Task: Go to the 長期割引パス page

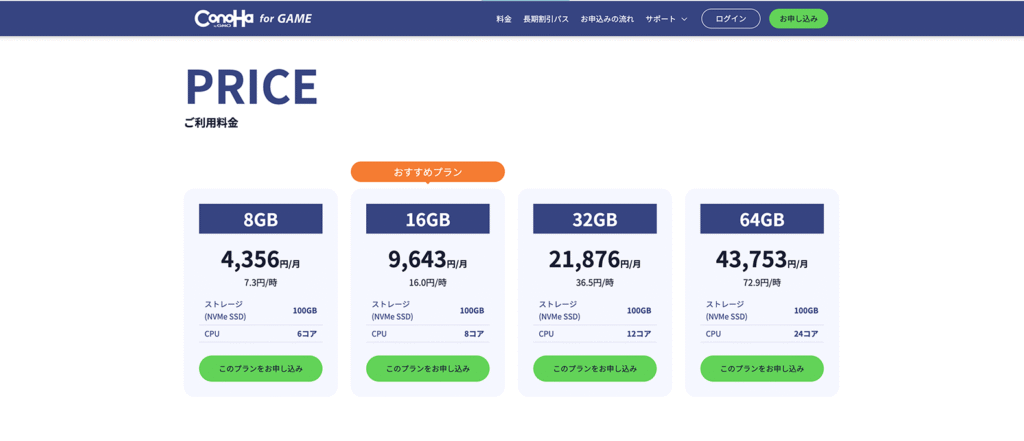Action: click(545, 19)
